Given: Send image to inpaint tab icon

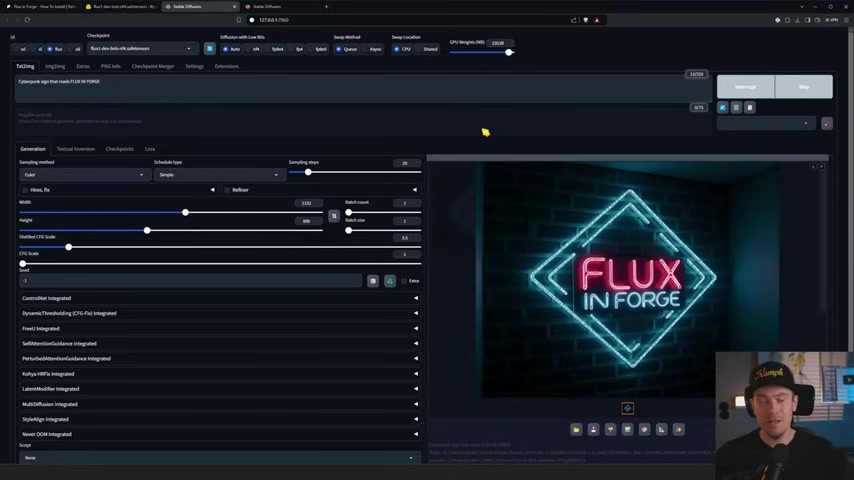Looking at the screenshot, I should click(644, 429).
